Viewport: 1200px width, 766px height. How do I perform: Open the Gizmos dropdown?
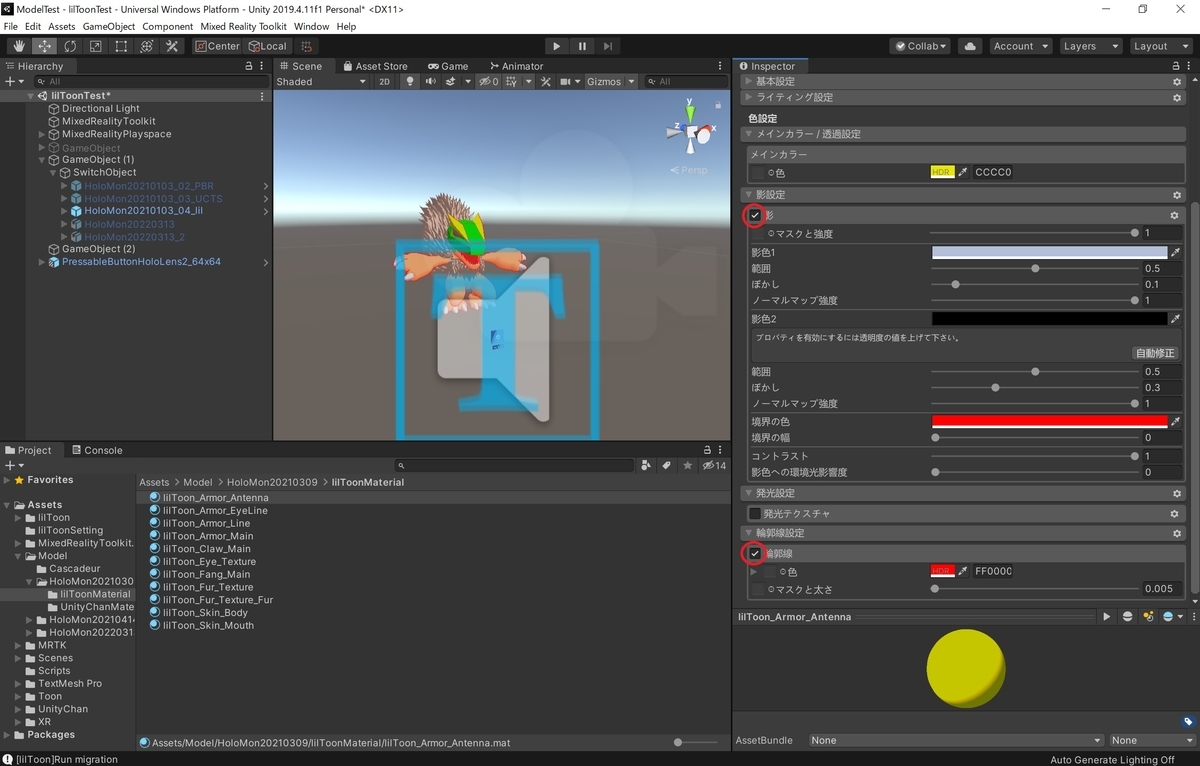[x=610, y=82]
